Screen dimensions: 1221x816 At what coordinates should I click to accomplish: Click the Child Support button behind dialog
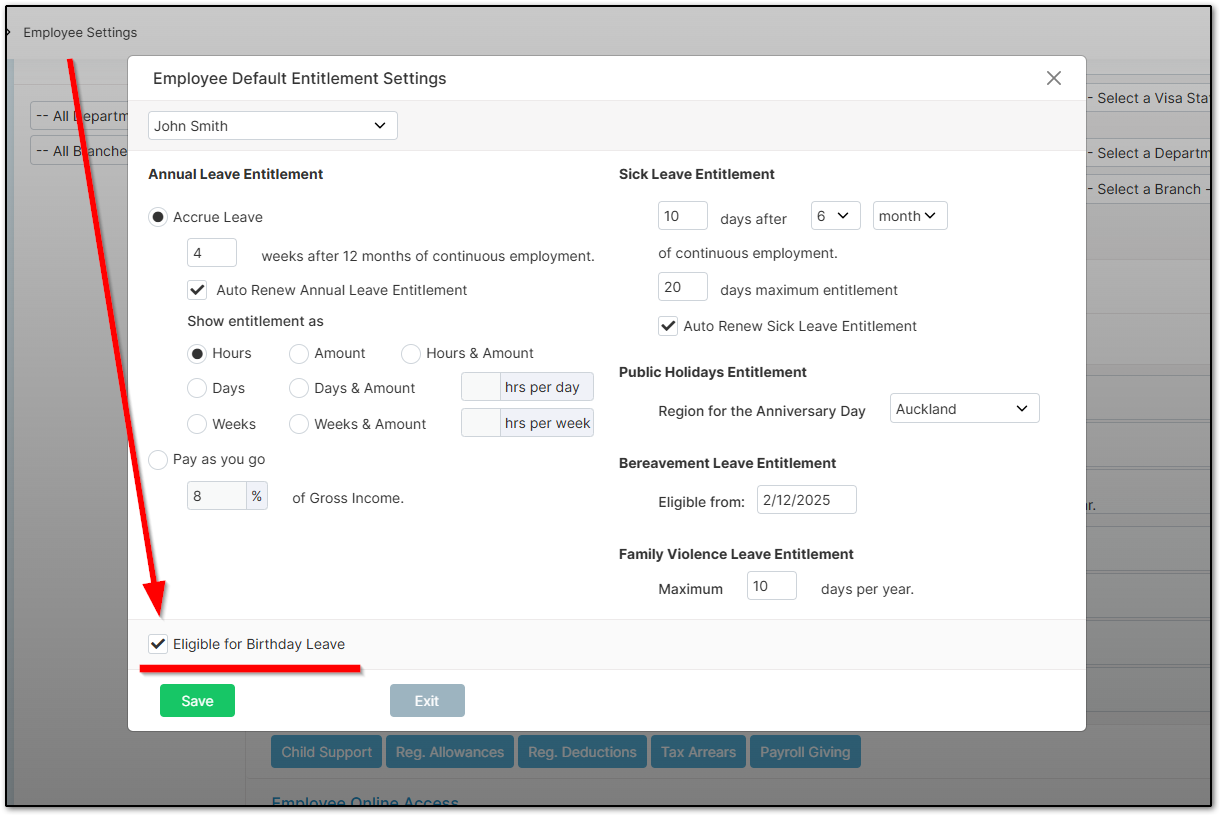pos(326,752)
